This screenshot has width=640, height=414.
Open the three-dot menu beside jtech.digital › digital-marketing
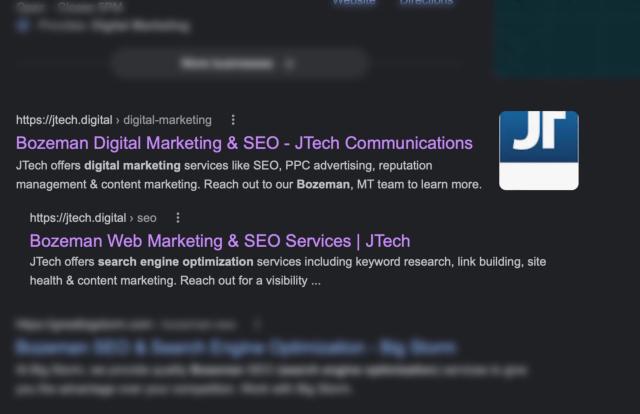[233, 120]
